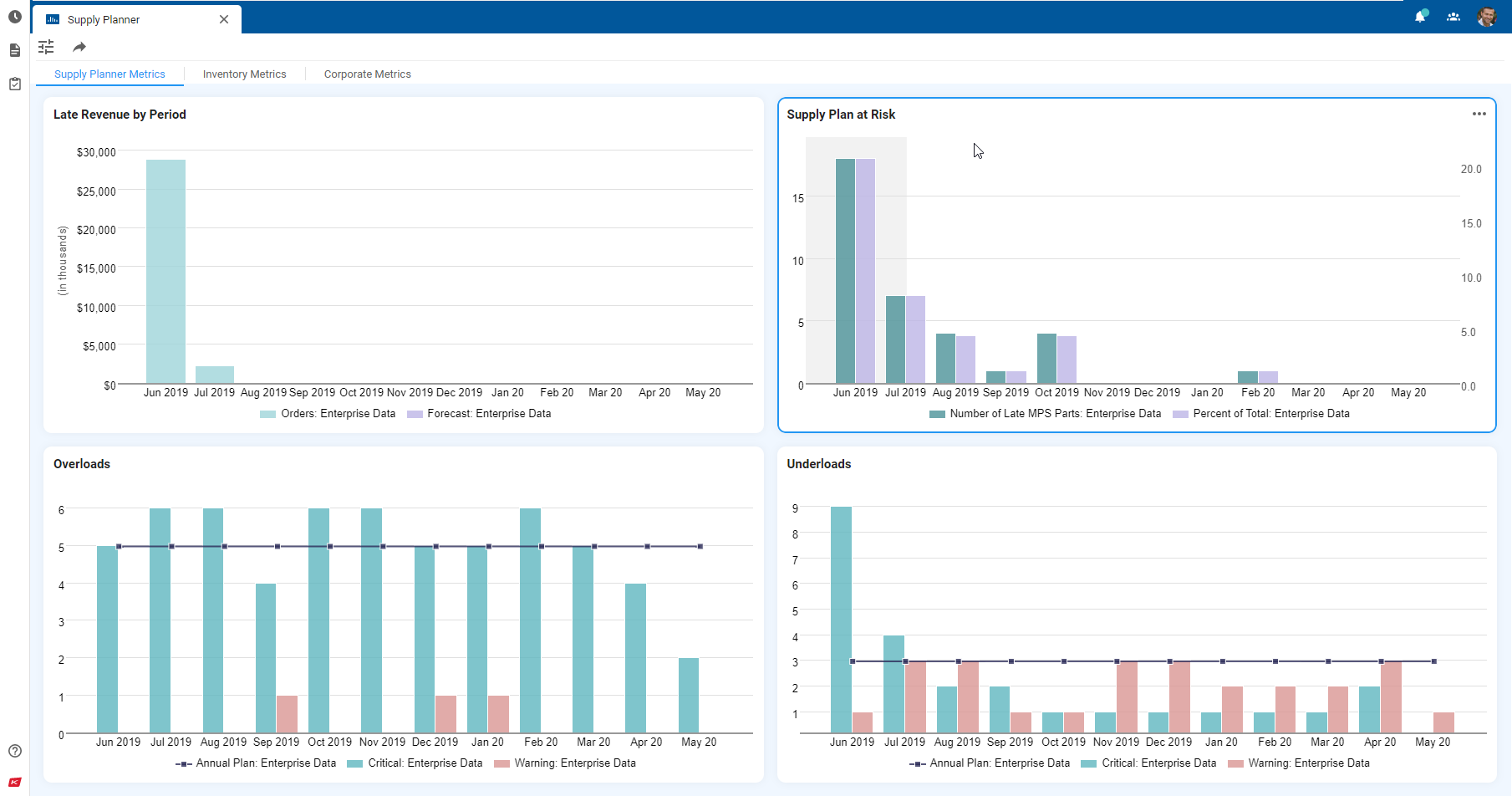Open the collaboration people icon
This screenshot has width=1512, height=796.
[1453, 17]
